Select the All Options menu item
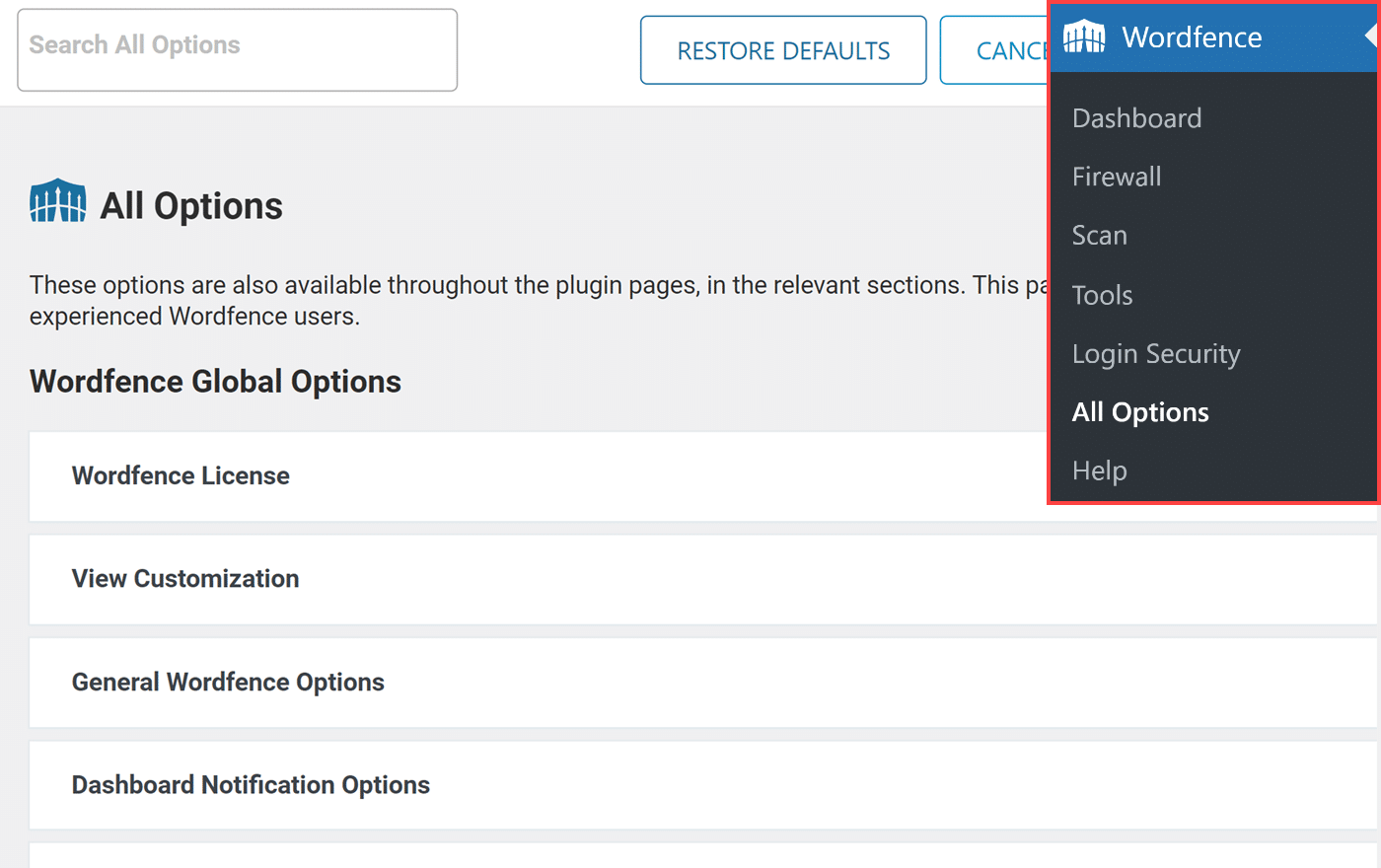 [1139, 412]
